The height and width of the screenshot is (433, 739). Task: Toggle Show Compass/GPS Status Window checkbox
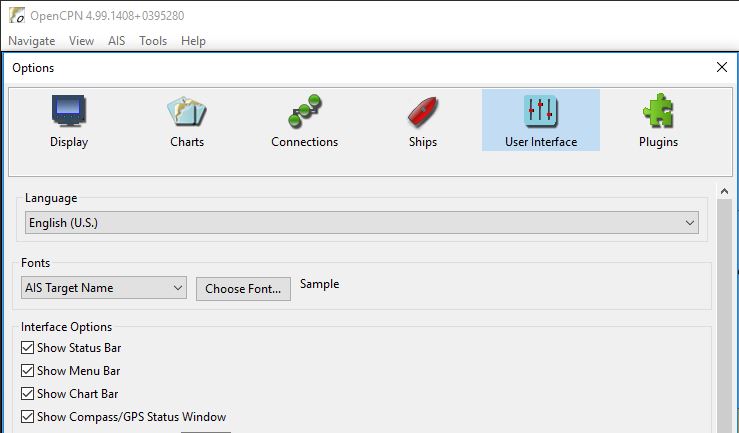(27, 417)
